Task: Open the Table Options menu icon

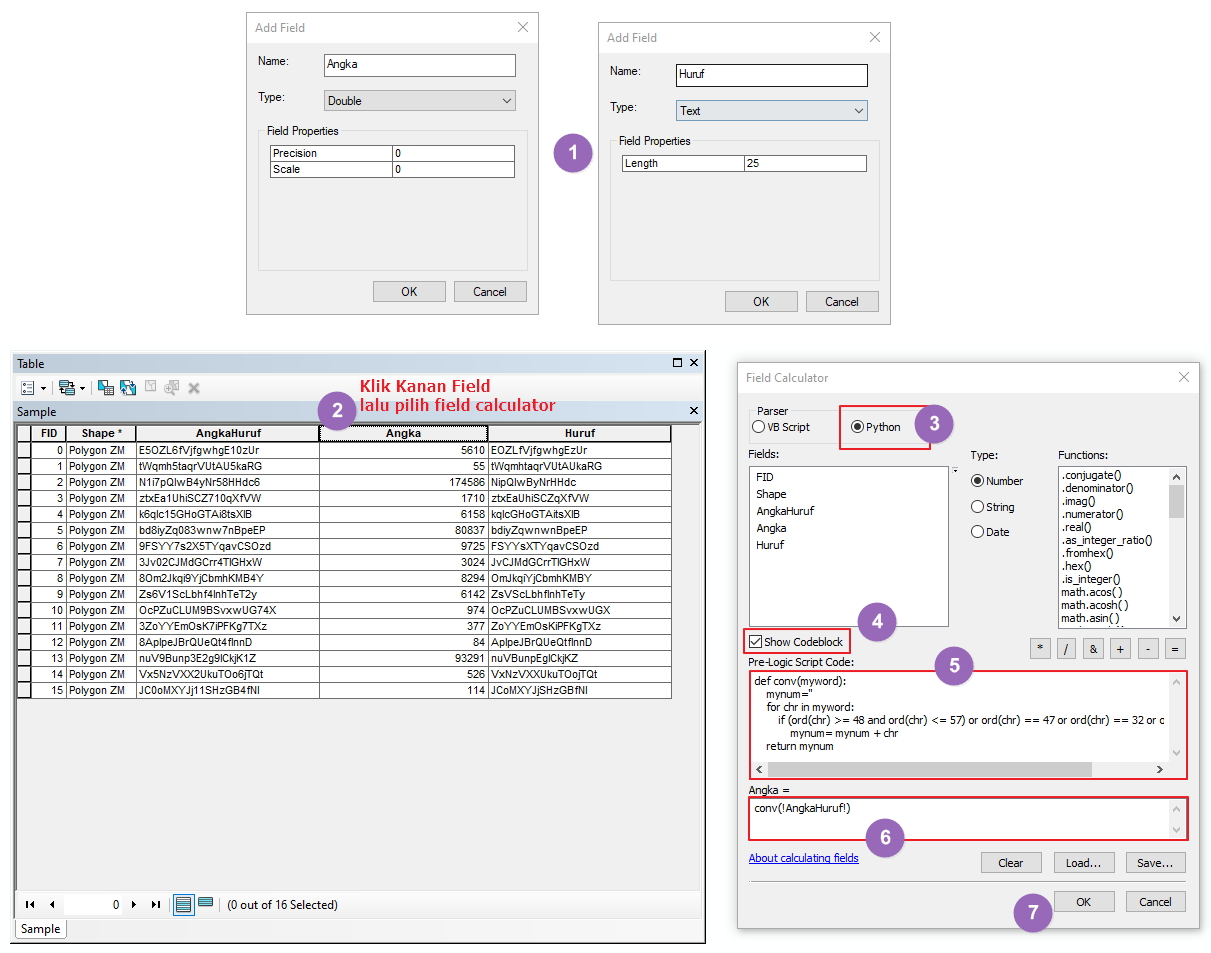Action: point(28,387)
